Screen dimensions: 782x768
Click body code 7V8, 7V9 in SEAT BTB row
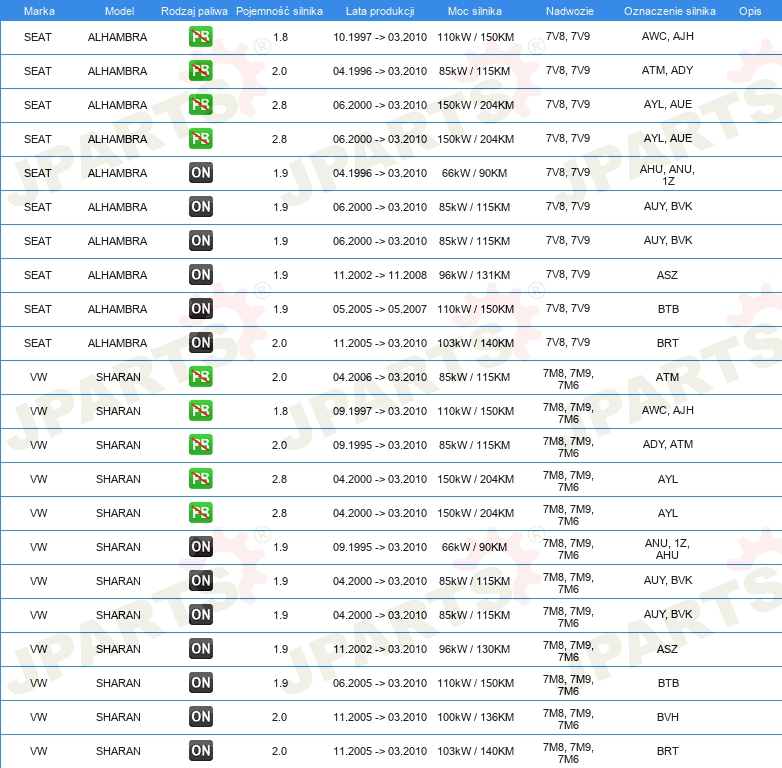tap(568, 308)
